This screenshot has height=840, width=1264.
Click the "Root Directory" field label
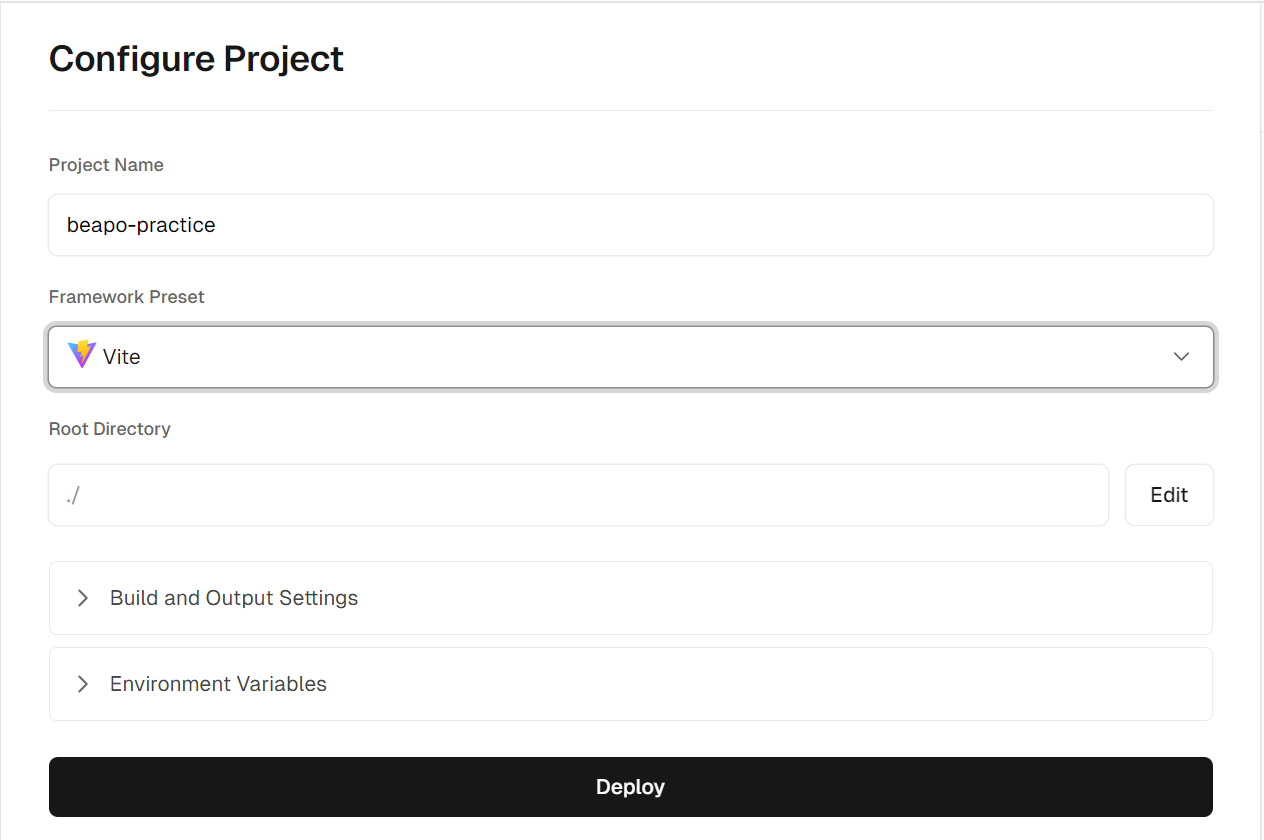click(x=109, y=429)
